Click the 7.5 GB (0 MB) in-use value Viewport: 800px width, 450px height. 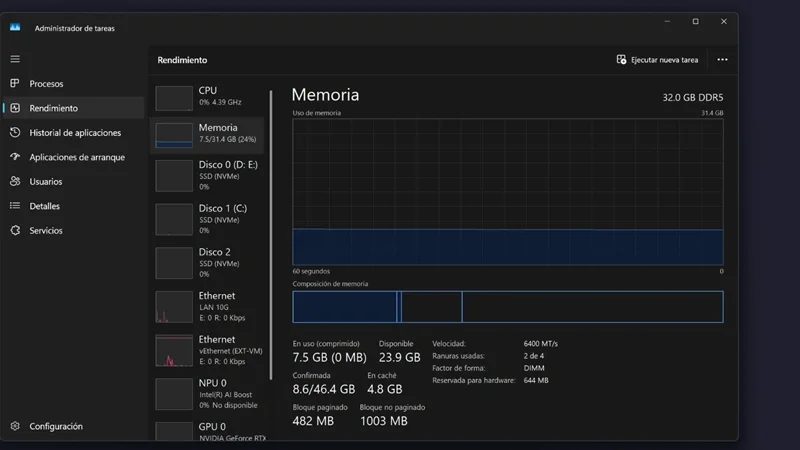[330, 358]
